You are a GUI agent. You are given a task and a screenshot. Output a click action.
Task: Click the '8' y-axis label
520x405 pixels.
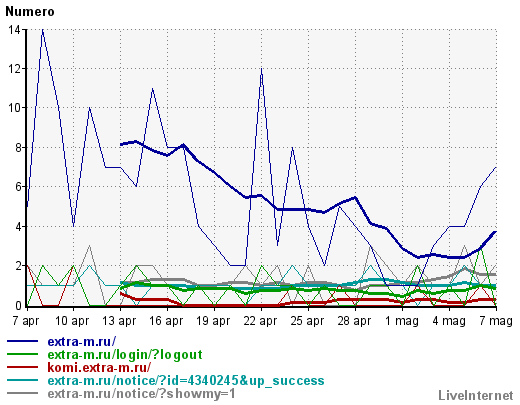point(18,147)
